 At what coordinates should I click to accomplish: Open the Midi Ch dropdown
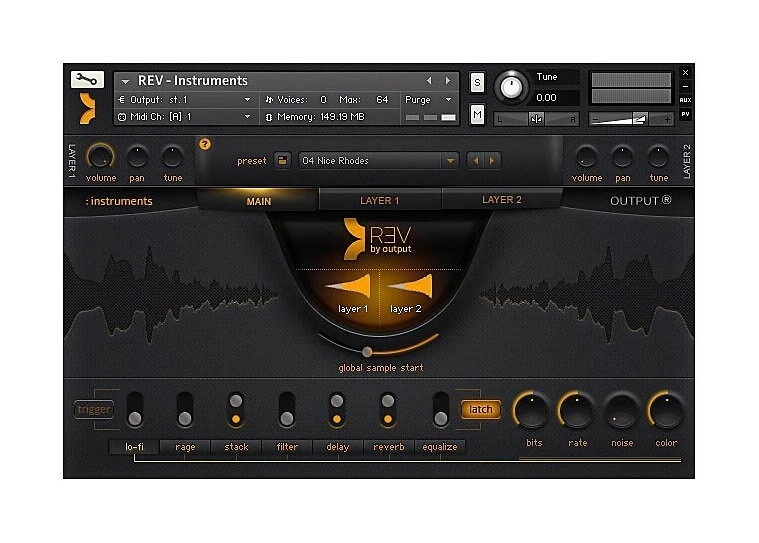tap(247, 117)
